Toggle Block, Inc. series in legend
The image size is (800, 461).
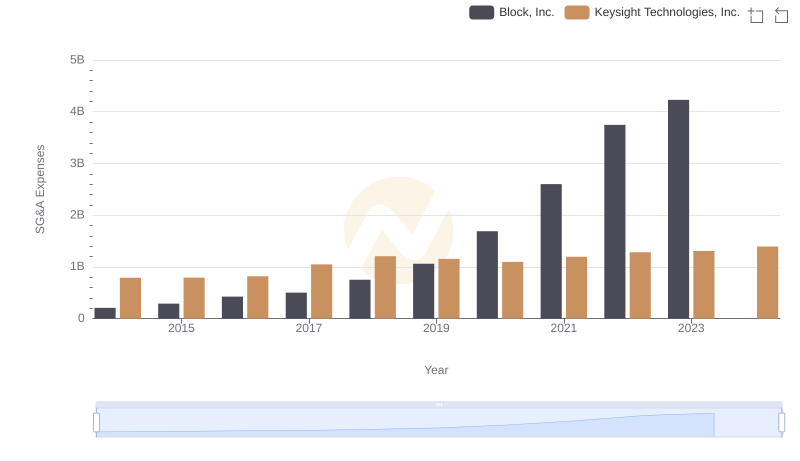[512, 12]
